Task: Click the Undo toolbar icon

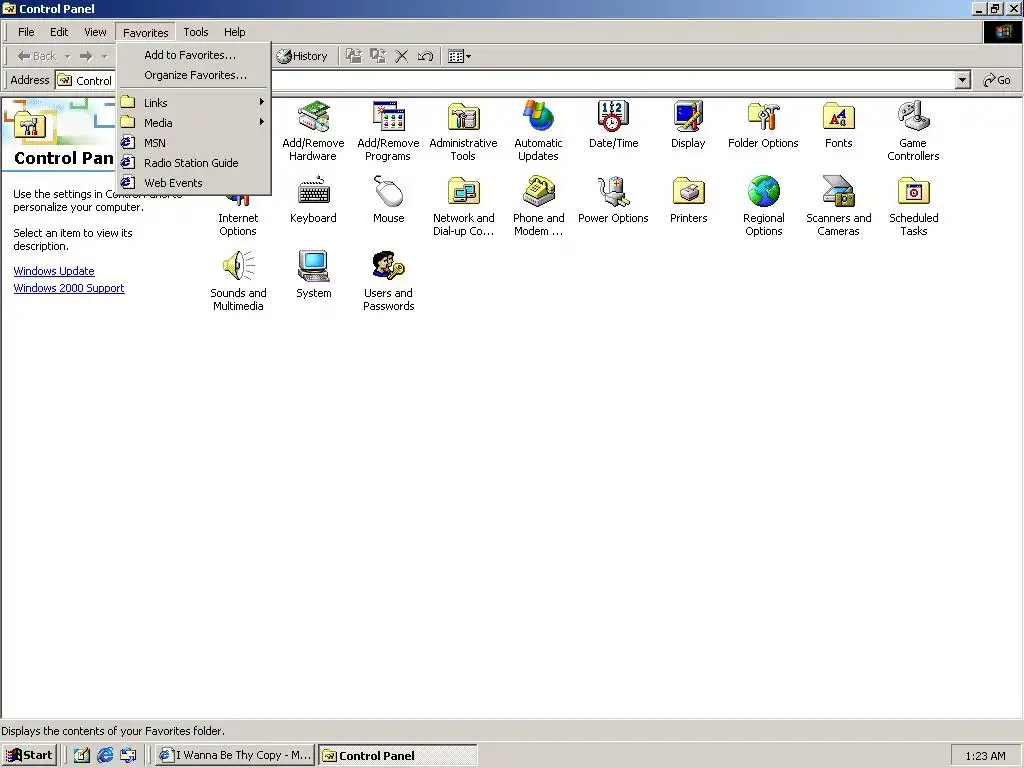Action: pyautogui.click(x=425, y=56)
